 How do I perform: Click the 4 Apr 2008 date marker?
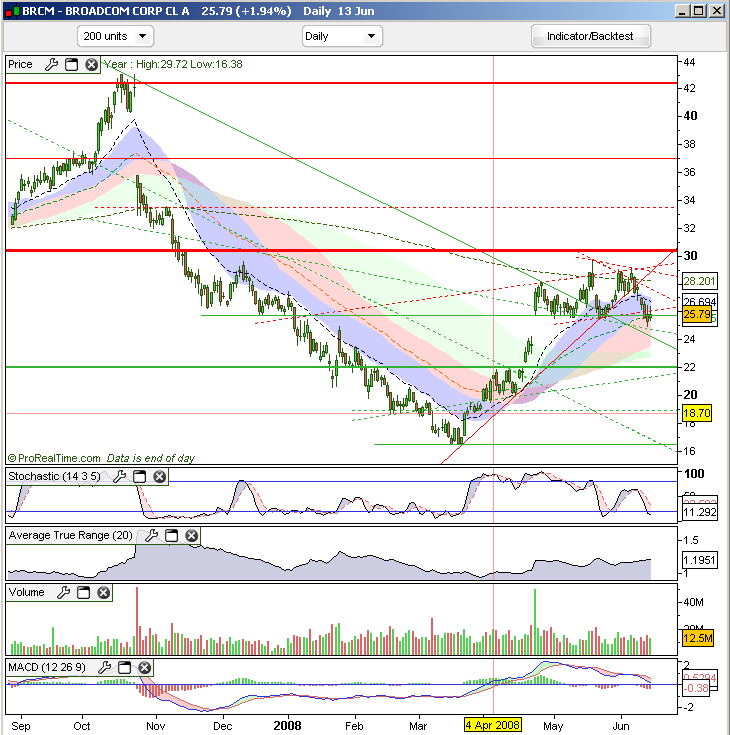click(493, 725)
